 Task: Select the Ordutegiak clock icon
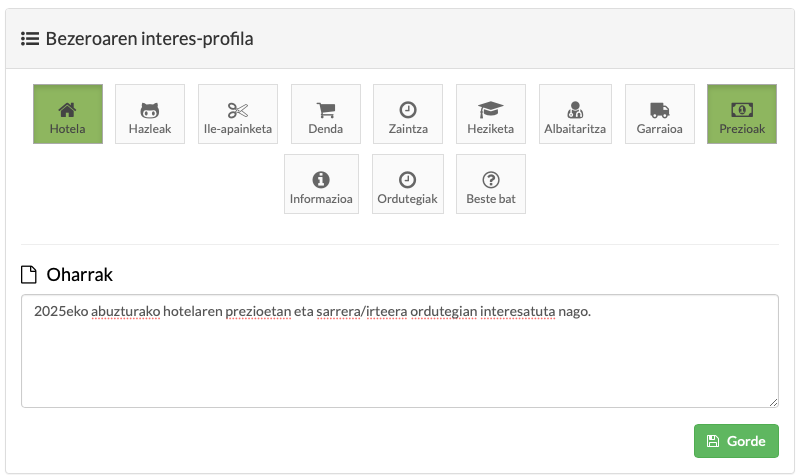[x=407, y=180]
